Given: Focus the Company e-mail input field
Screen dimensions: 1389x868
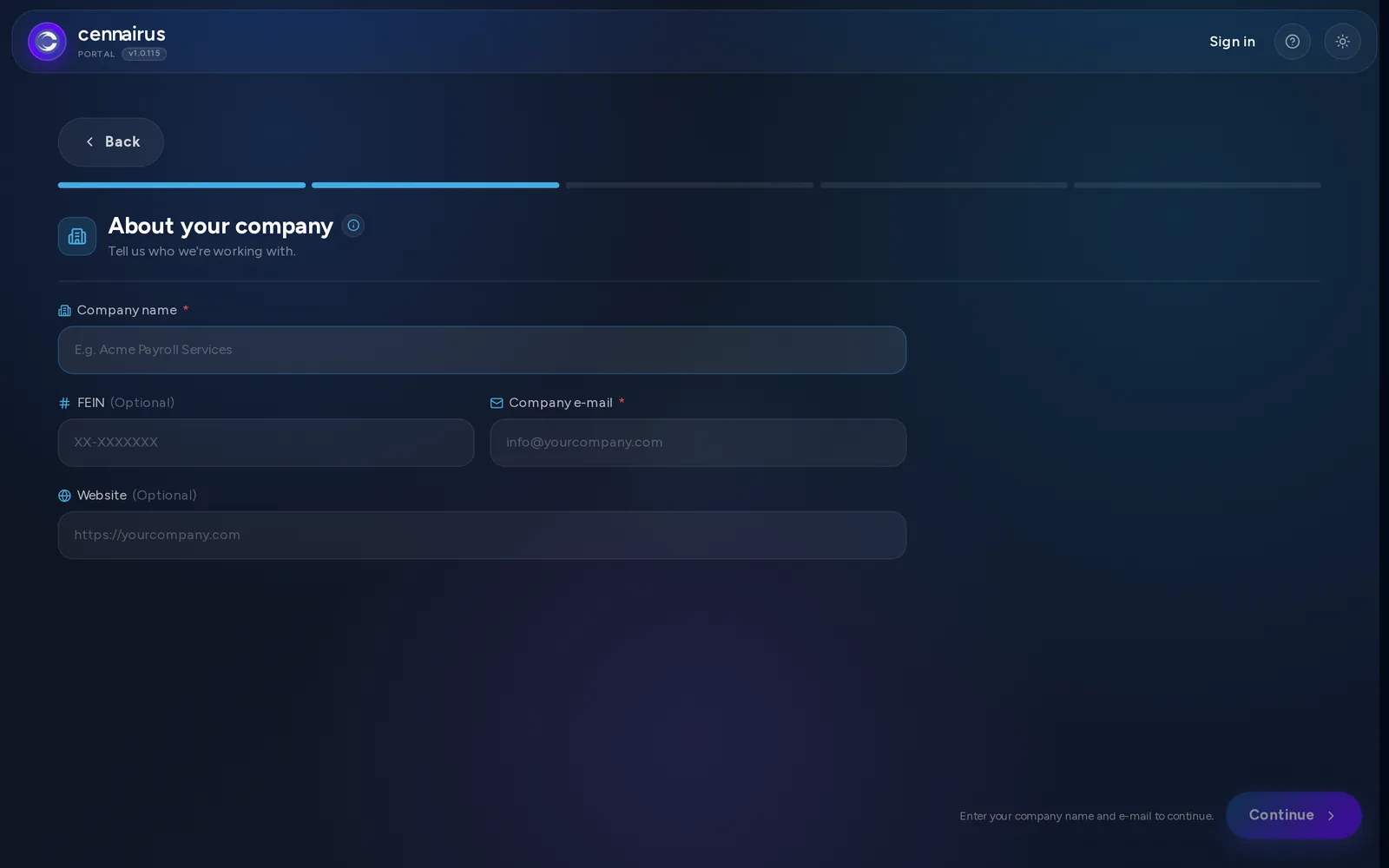Looking at the screenshot, I should 698,443.
